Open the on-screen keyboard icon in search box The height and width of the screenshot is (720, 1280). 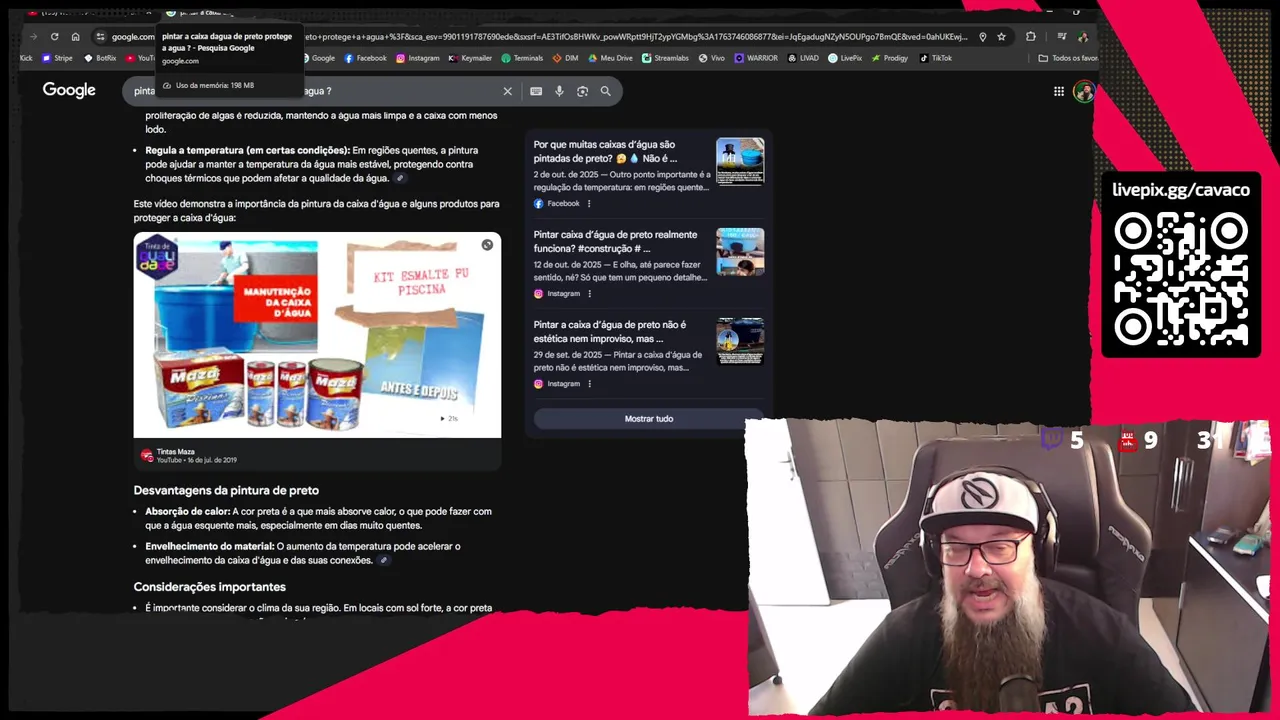pyautogui.click(x=536, y=91)
